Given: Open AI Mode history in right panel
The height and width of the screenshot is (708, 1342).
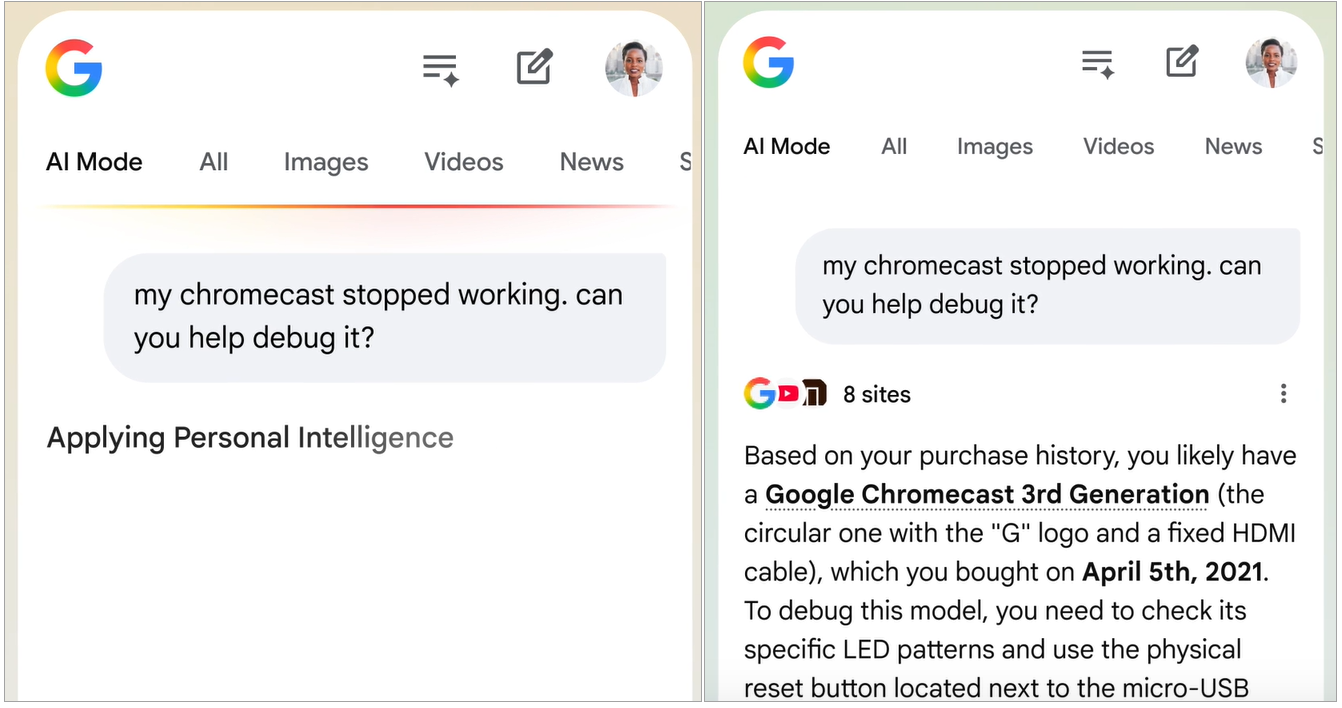Looking at the screenshot, I should pyautogui.click(x=1098, y=63).
